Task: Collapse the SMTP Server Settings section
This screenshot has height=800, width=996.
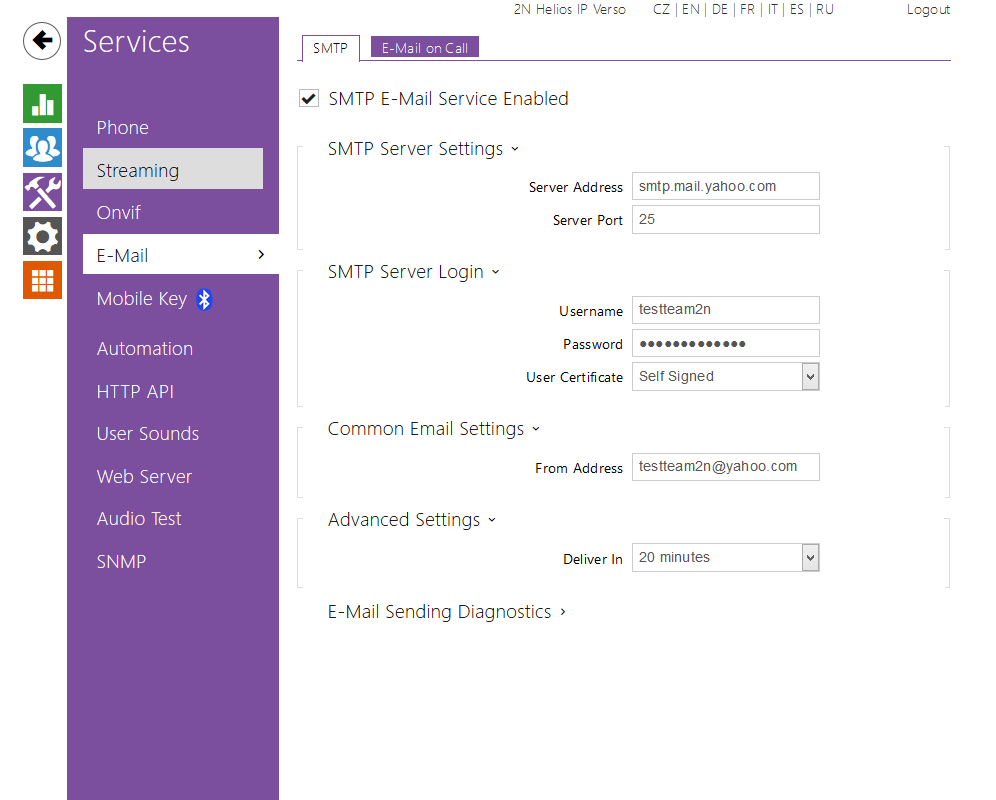Action: pyautogui.click(x=423, y=149)
